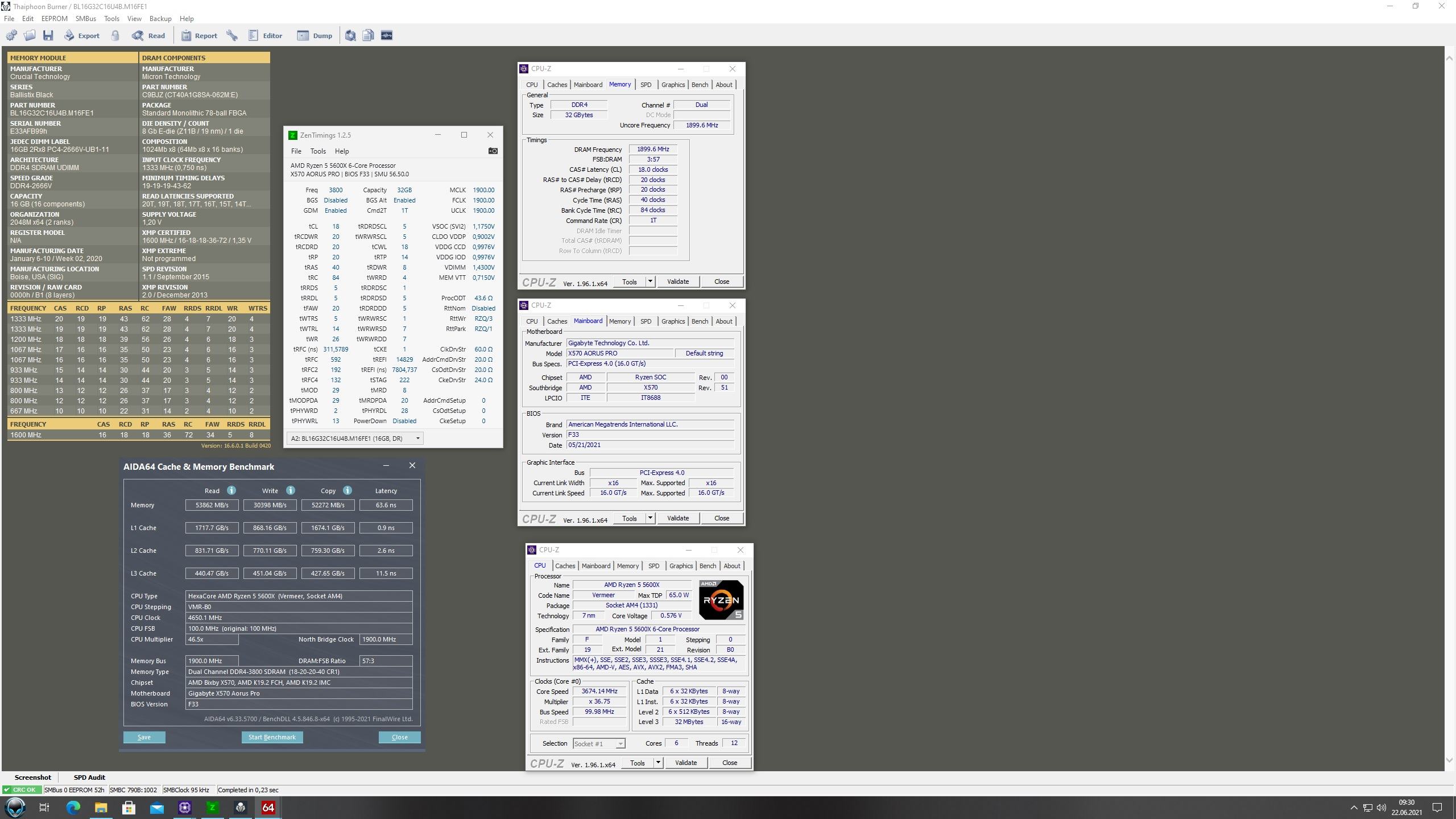The width and height of the screenshot is (1456, 819).
Task: Switch to Thaiphoon Burner taskbar icon
Action: click(x=240, y=808)
